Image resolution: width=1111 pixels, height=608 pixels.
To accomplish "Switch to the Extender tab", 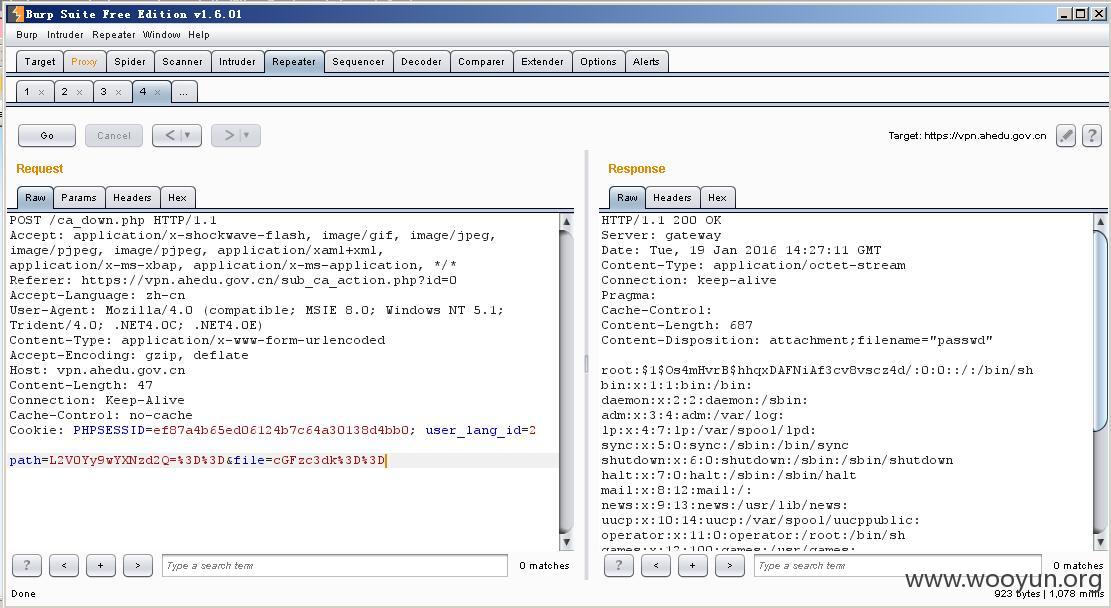I will 542,62.
